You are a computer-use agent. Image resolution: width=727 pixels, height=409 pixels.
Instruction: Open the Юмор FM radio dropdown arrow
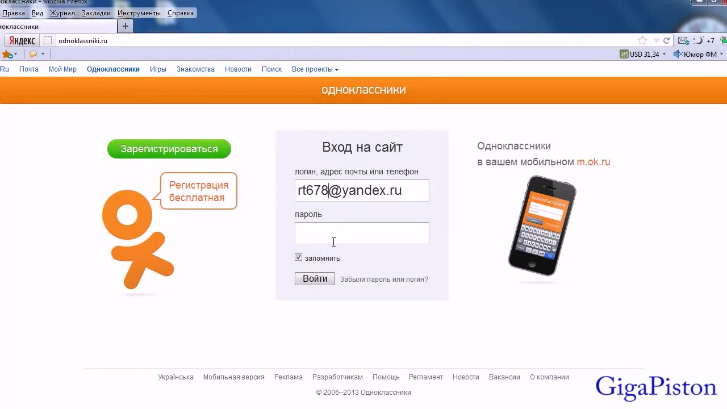point(721,54)
